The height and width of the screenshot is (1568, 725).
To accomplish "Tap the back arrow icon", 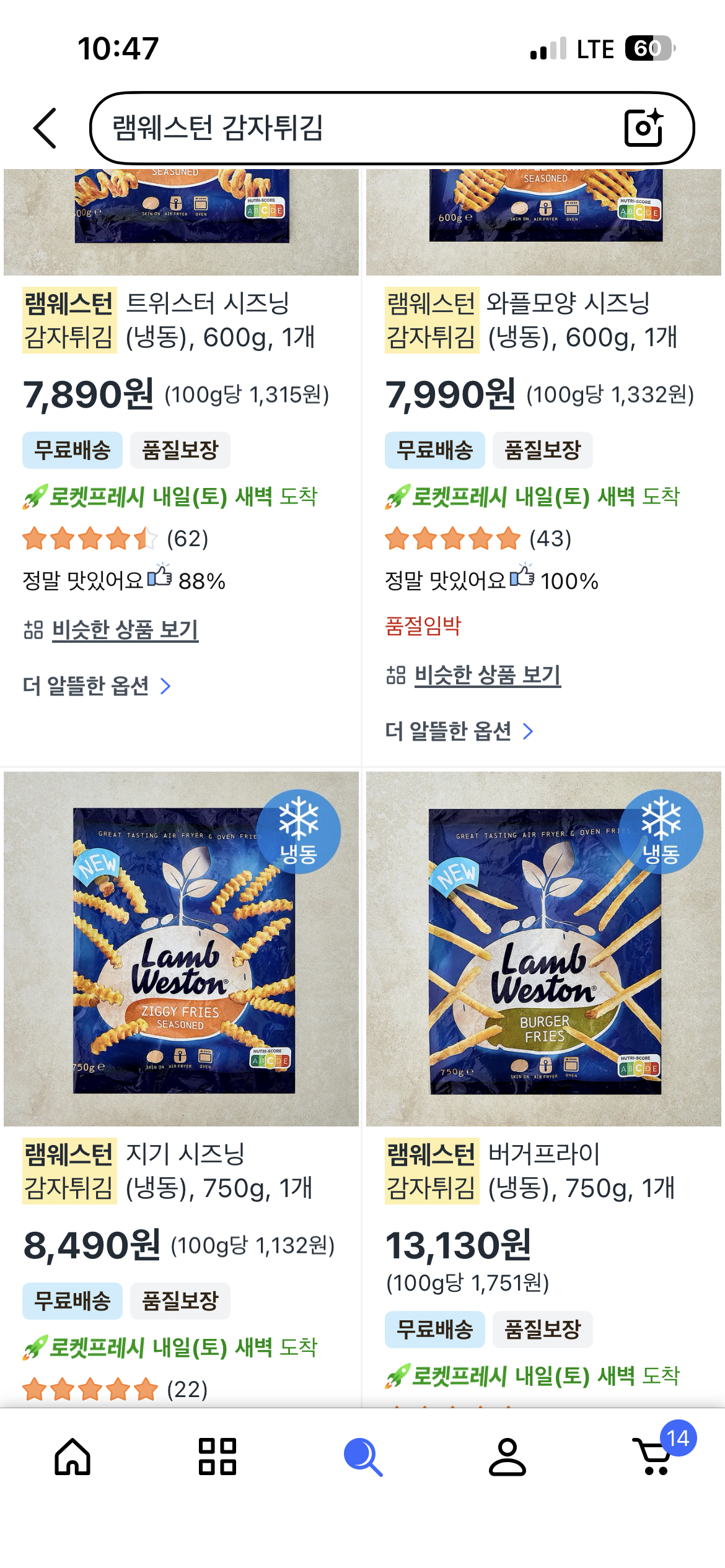I will (45, 128).
